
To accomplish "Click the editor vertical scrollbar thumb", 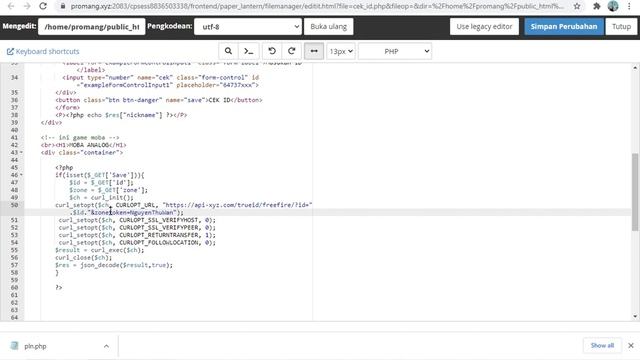I will tap(635, 192).
